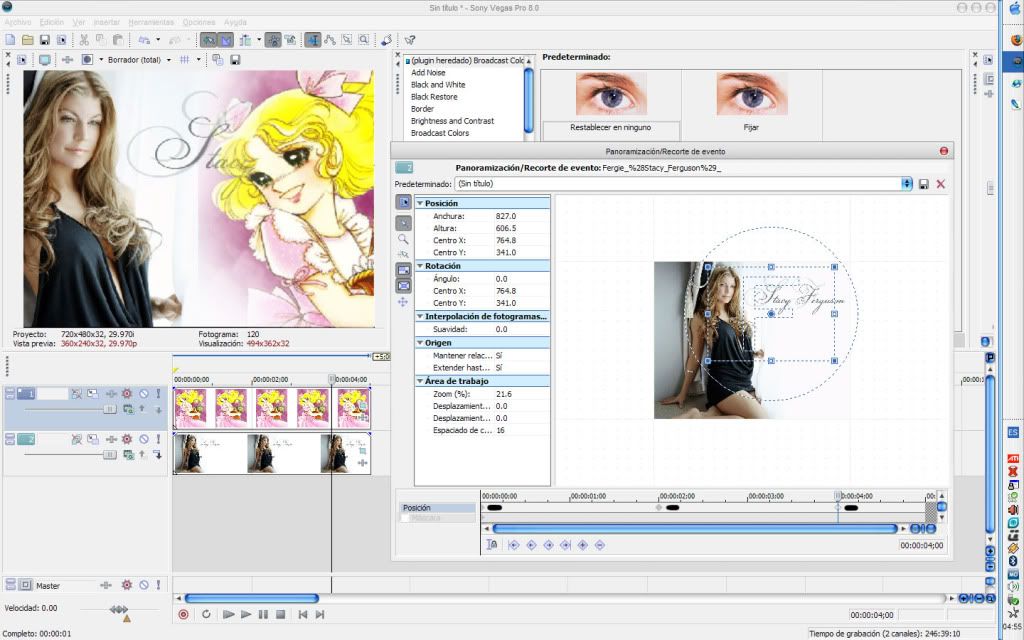The height and width of the screenshot is (640, 1024).
Task: Collapse the Interpolación de fotogramas section
Action: click(420, 316)
